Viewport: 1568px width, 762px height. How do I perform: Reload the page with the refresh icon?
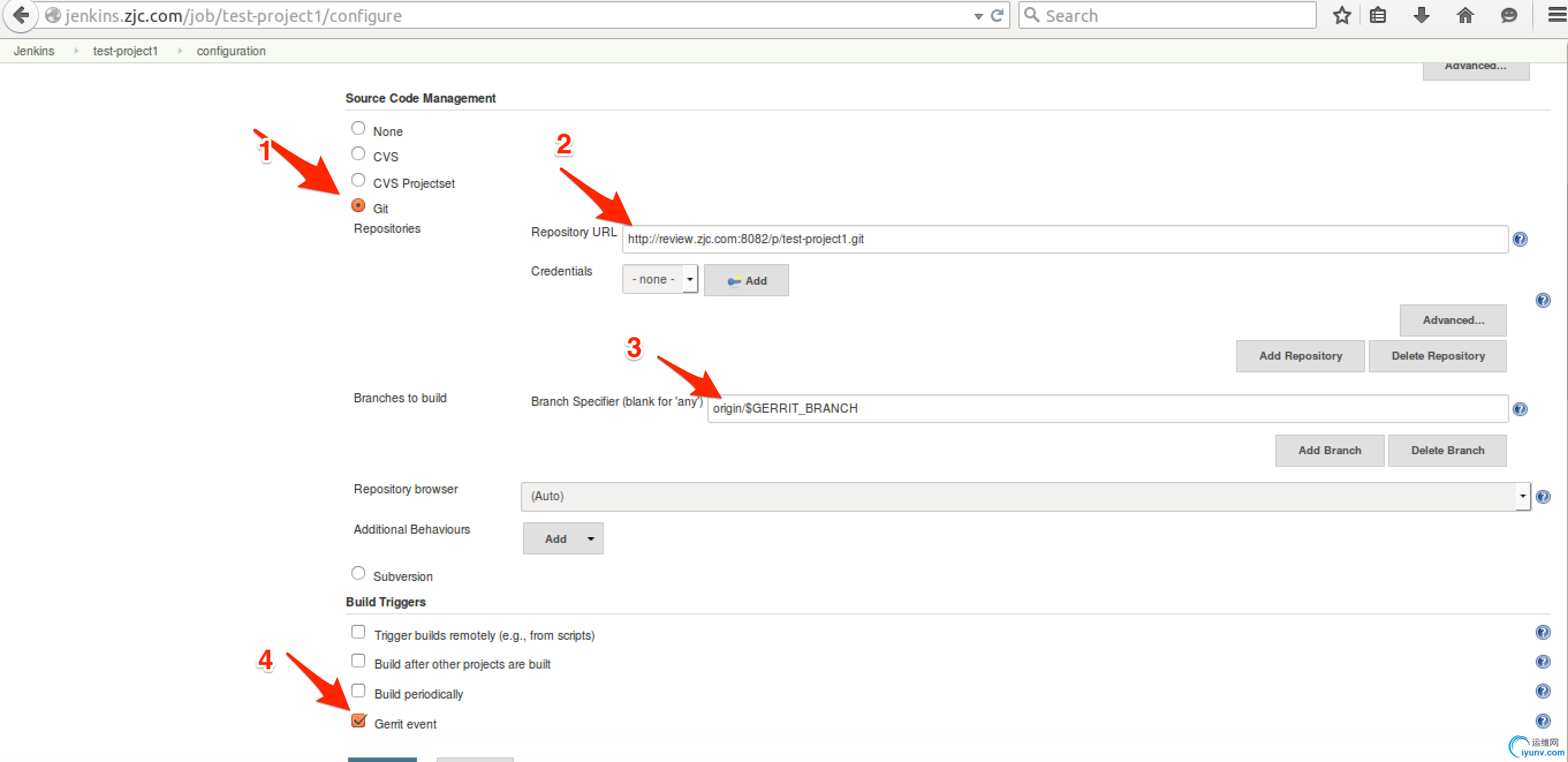coord(997,15)
